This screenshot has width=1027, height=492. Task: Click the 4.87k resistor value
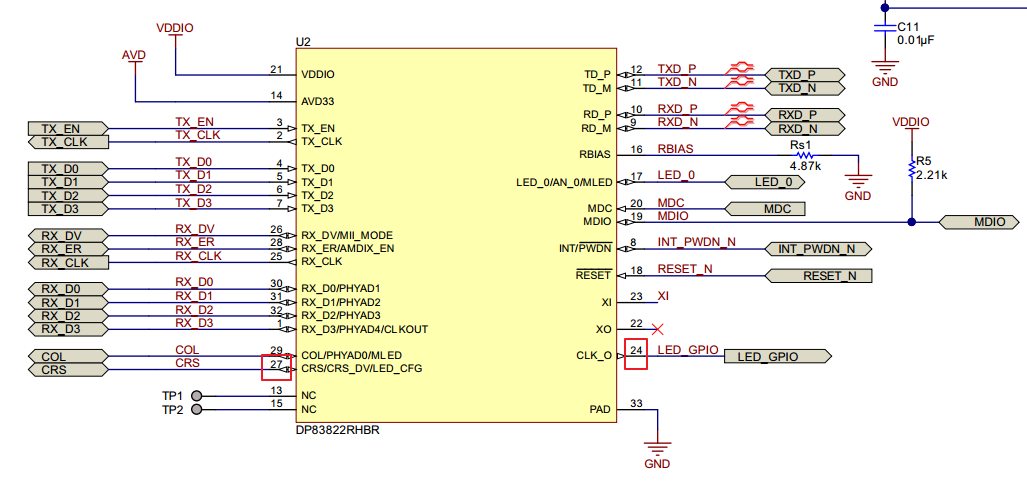[806, 166]
